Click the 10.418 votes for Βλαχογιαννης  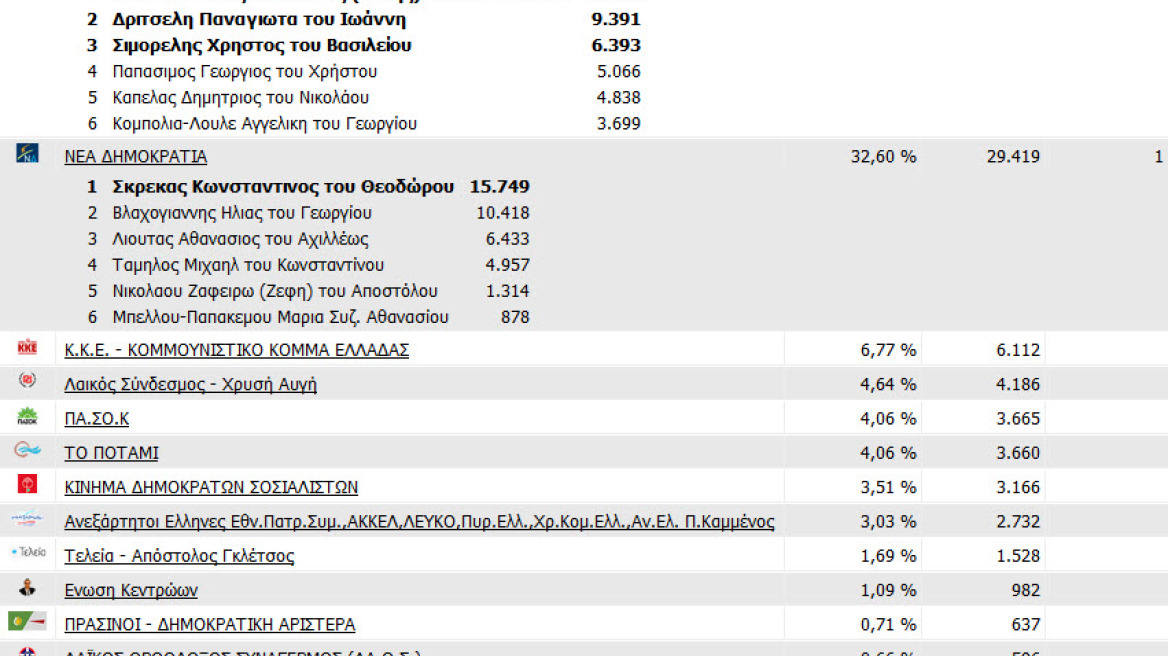coord(503,213)
